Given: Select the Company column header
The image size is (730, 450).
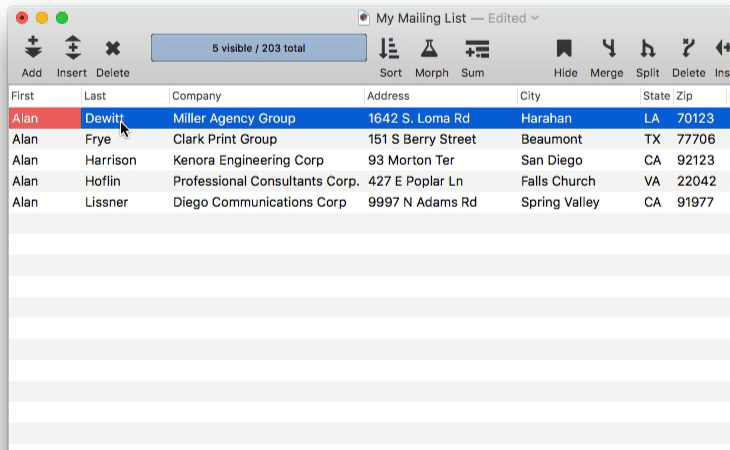Looking at the screenshot, I should (x=266, y=96).
